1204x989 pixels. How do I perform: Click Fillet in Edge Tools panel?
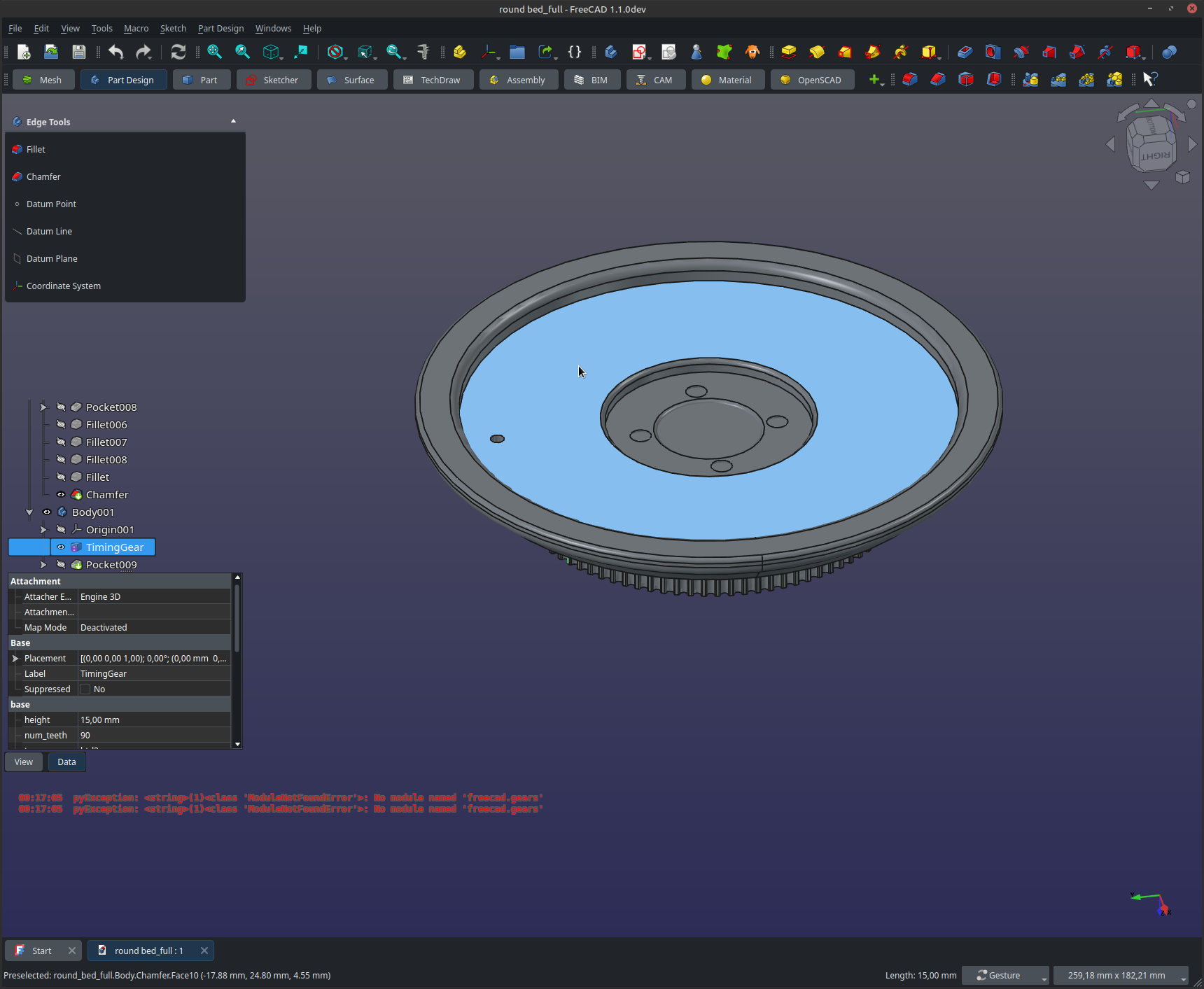[36, 150]
